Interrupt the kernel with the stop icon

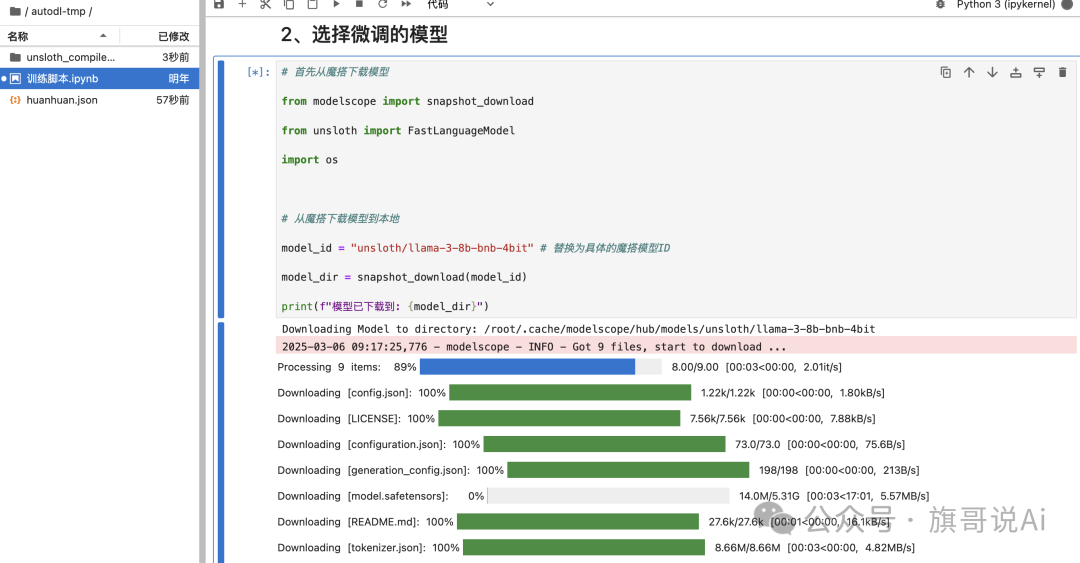point(359,4)
